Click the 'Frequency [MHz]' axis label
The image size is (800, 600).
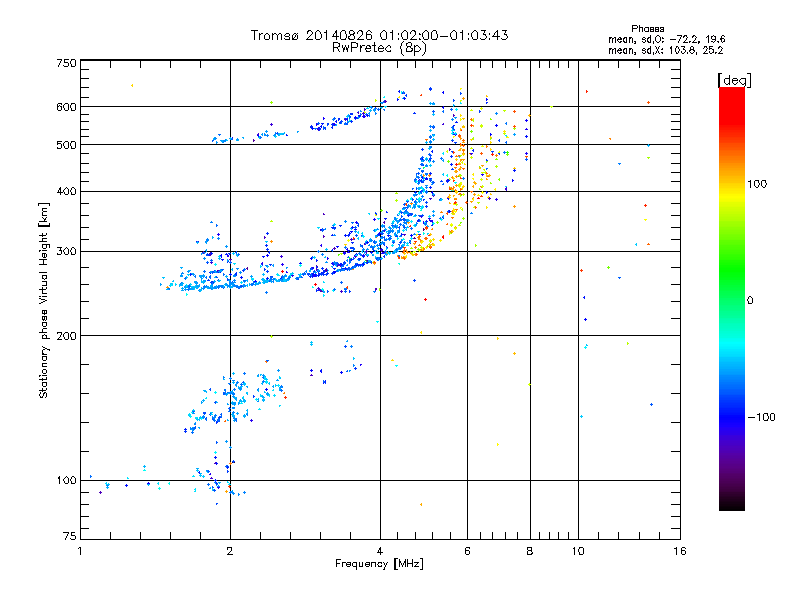(x=379, y=564)
